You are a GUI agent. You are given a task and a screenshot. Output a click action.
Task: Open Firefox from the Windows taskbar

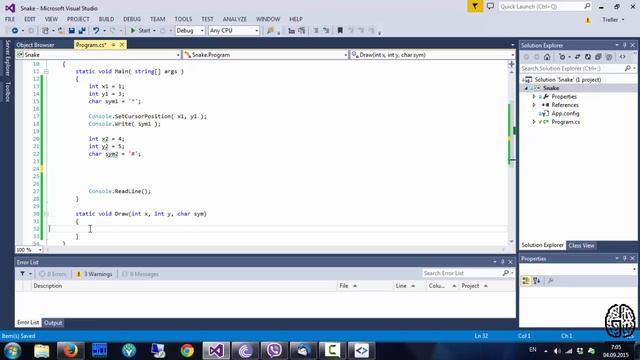point(71,351)
